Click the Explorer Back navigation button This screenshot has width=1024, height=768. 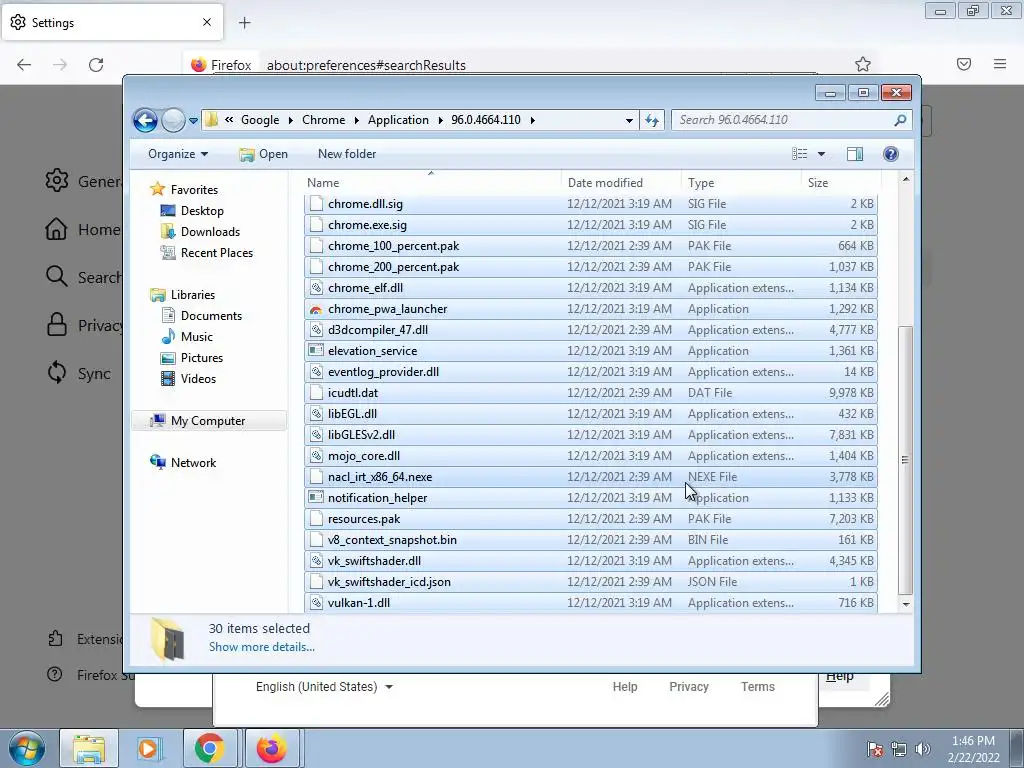145,120
